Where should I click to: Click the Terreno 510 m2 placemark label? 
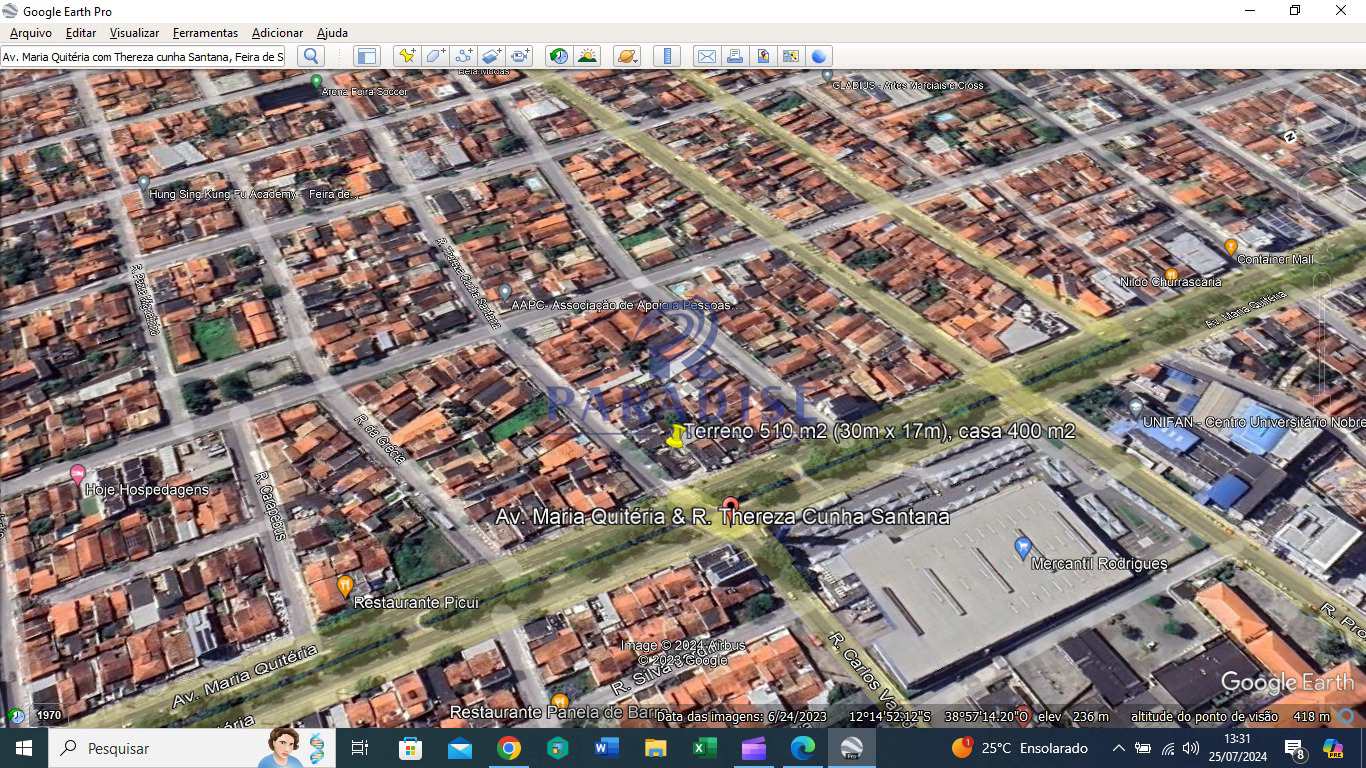(881, 432)
